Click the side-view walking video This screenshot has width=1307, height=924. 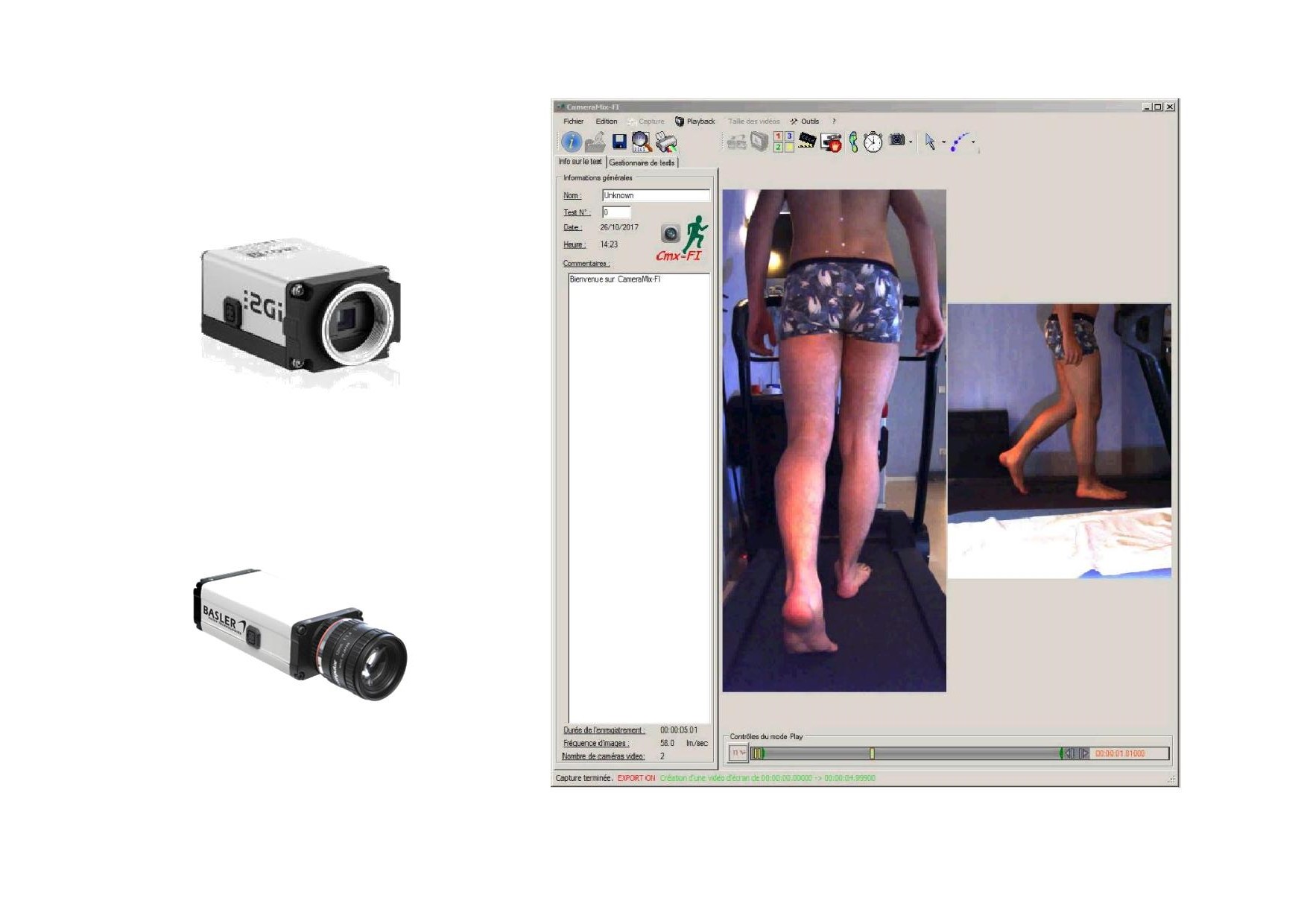[1059, 440]
